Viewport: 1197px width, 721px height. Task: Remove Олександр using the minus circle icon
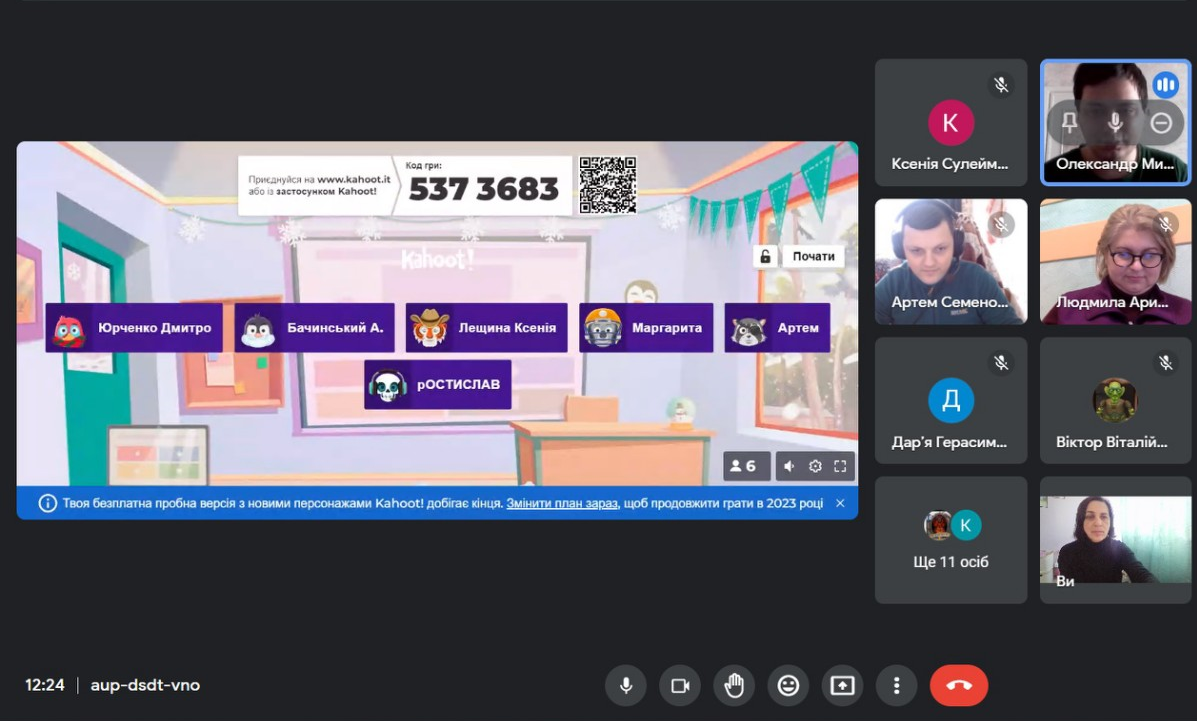pyautogui.click(x=1161, y=123)
